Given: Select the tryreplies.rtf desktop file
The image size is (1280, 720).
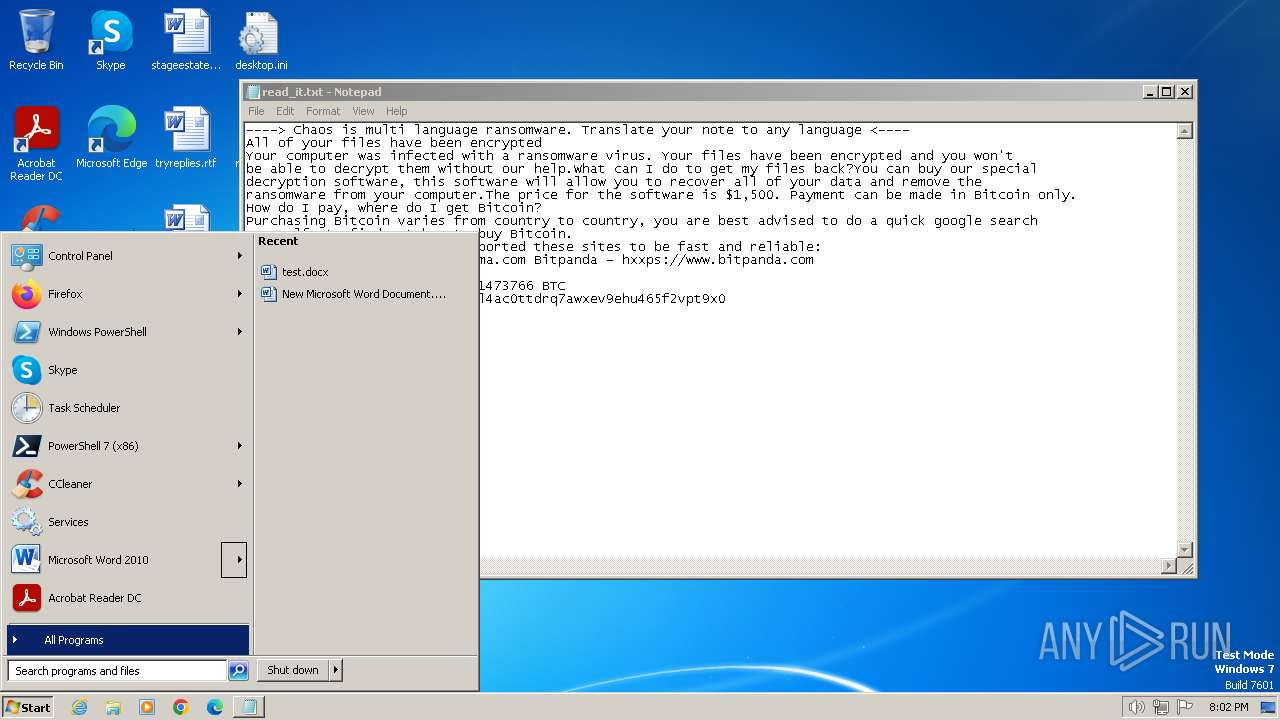Looking at the screenshot, I should 186,138.
